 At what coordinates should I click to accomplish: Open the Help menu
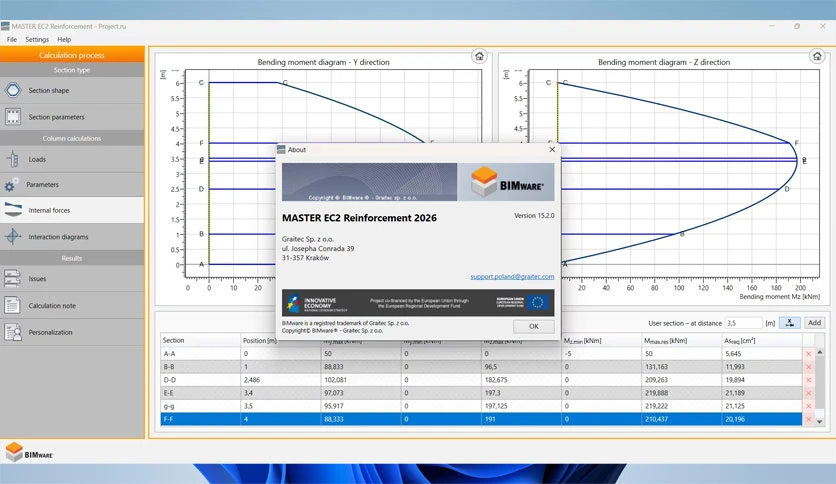(64, 39)
